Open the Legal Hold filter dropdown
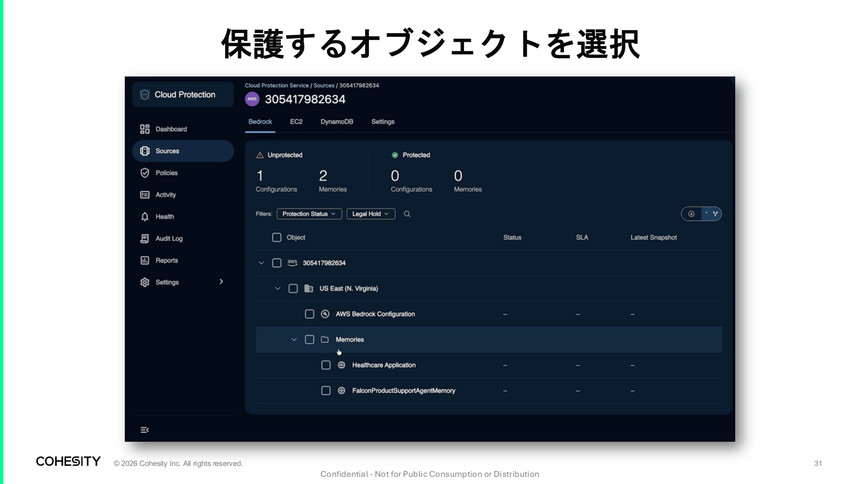This screenshot has height=484, width=860. pyautogui.click(x=371, y=214)
